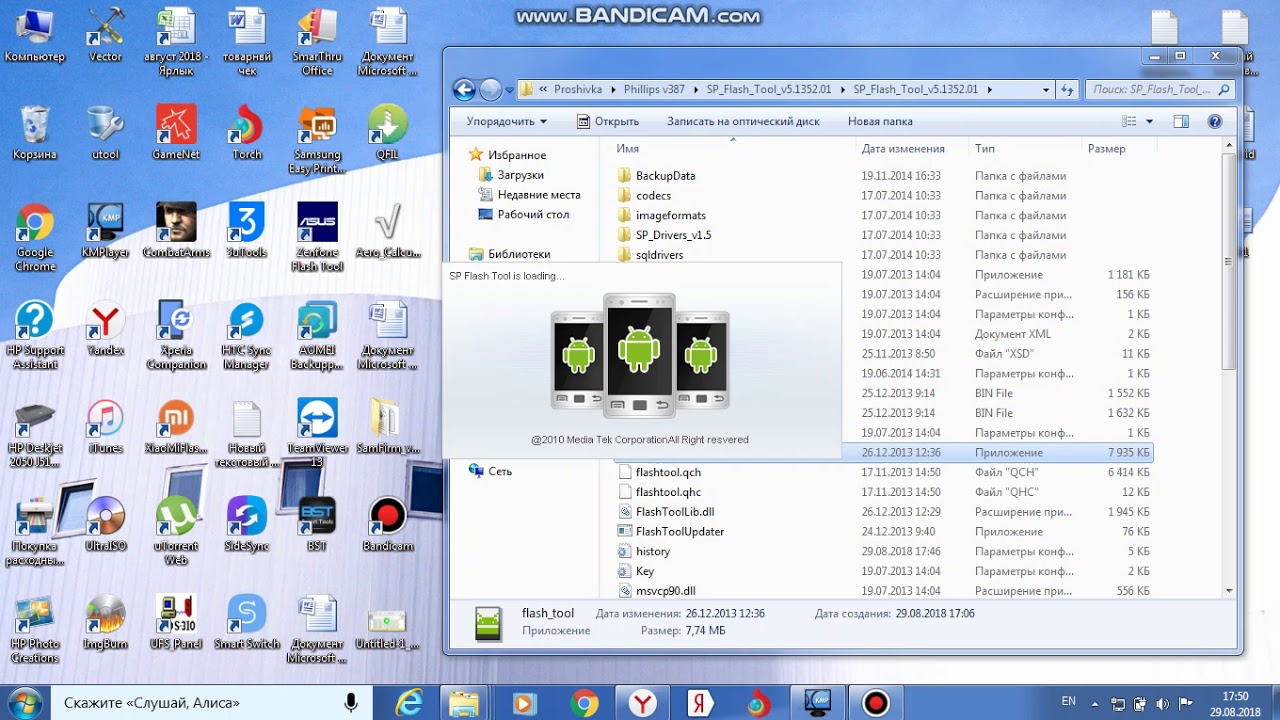
Task: Launch Zenfone Flash Tool shortcut
Action: pos(318,238)
